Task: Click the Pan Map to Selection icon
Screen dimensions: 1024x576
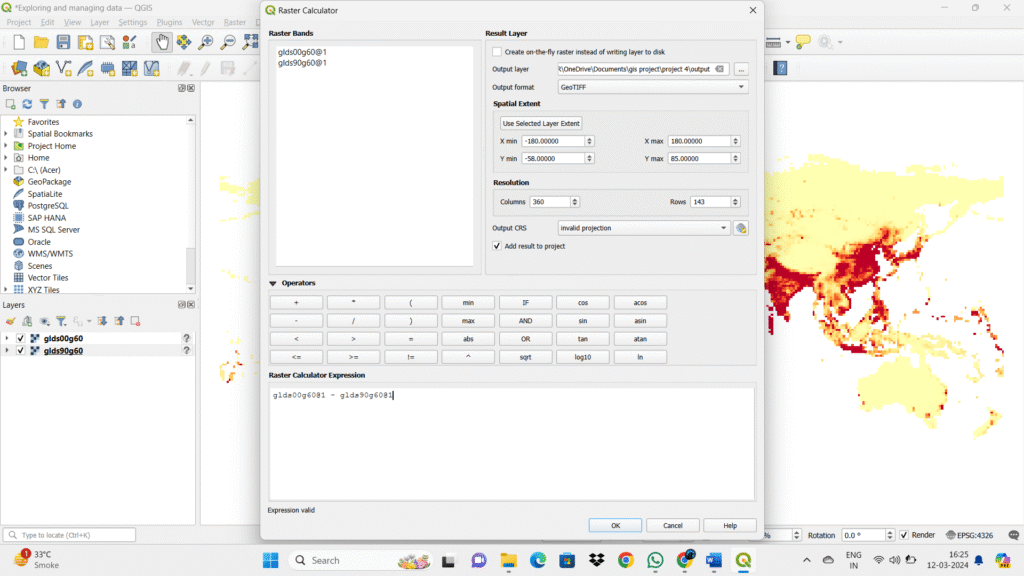Action: click(184, 42)
